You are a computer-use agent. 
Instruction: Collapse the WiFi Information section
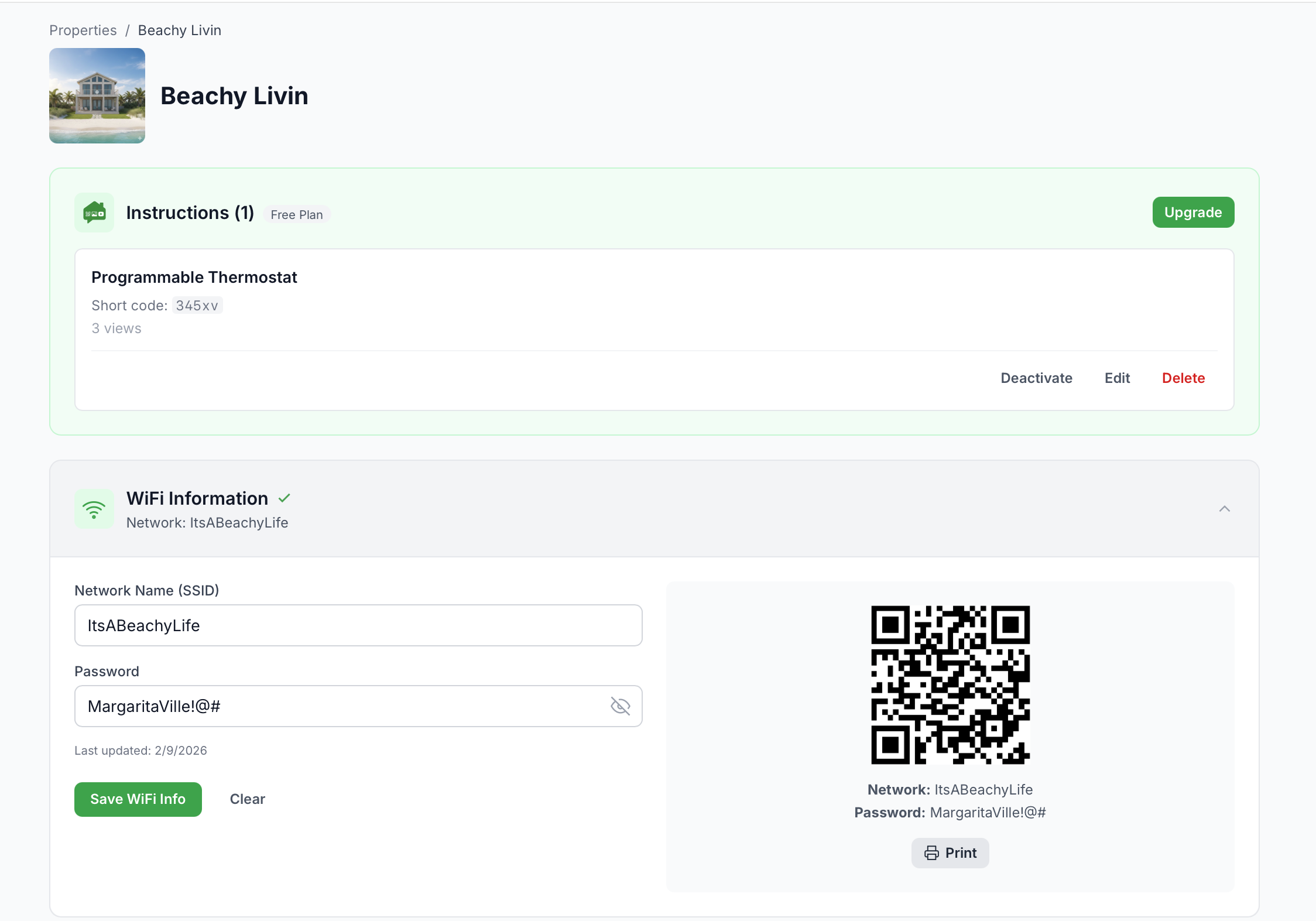pyautogui.click(x=1224, y=509)
